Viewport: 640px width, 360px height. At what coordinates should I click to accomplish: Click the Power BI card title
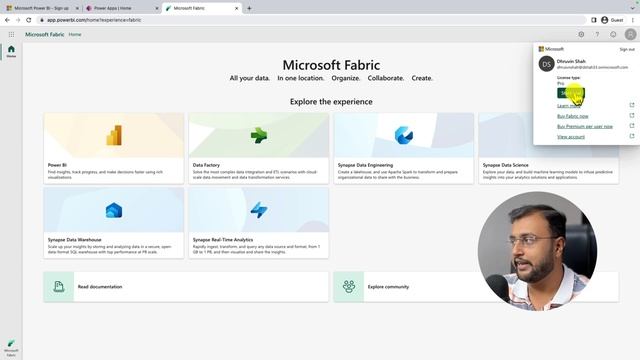point(57,165)
